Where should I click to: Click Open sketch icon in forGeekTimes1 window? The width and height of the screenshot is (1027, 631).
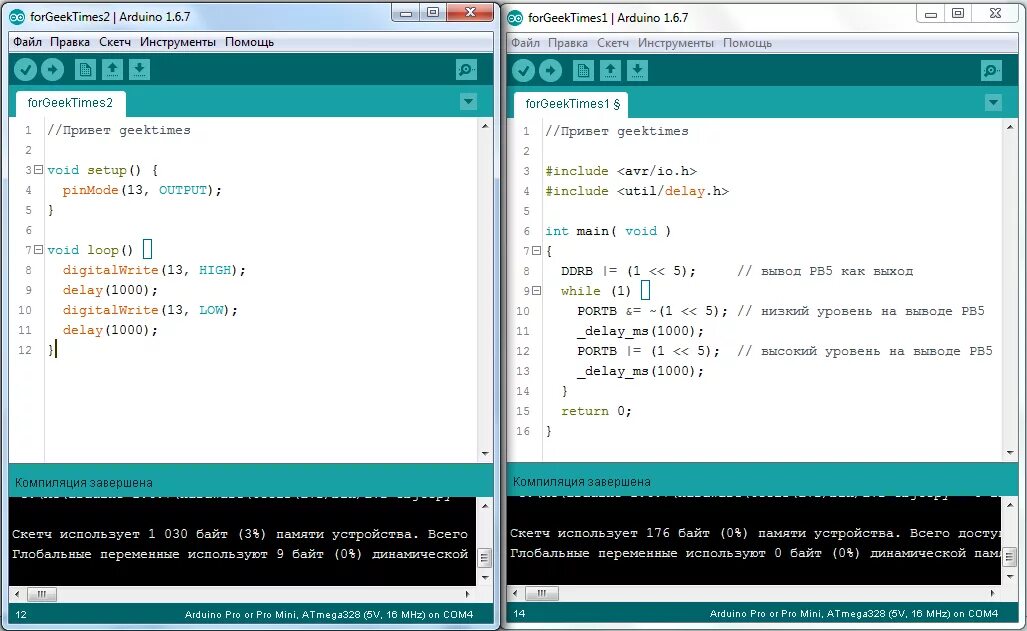(610, 70)
